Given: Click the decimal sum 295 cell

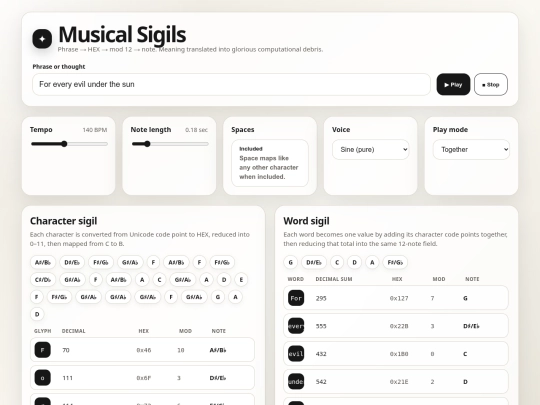Looking at the screenshot, I should coord(321,298).
